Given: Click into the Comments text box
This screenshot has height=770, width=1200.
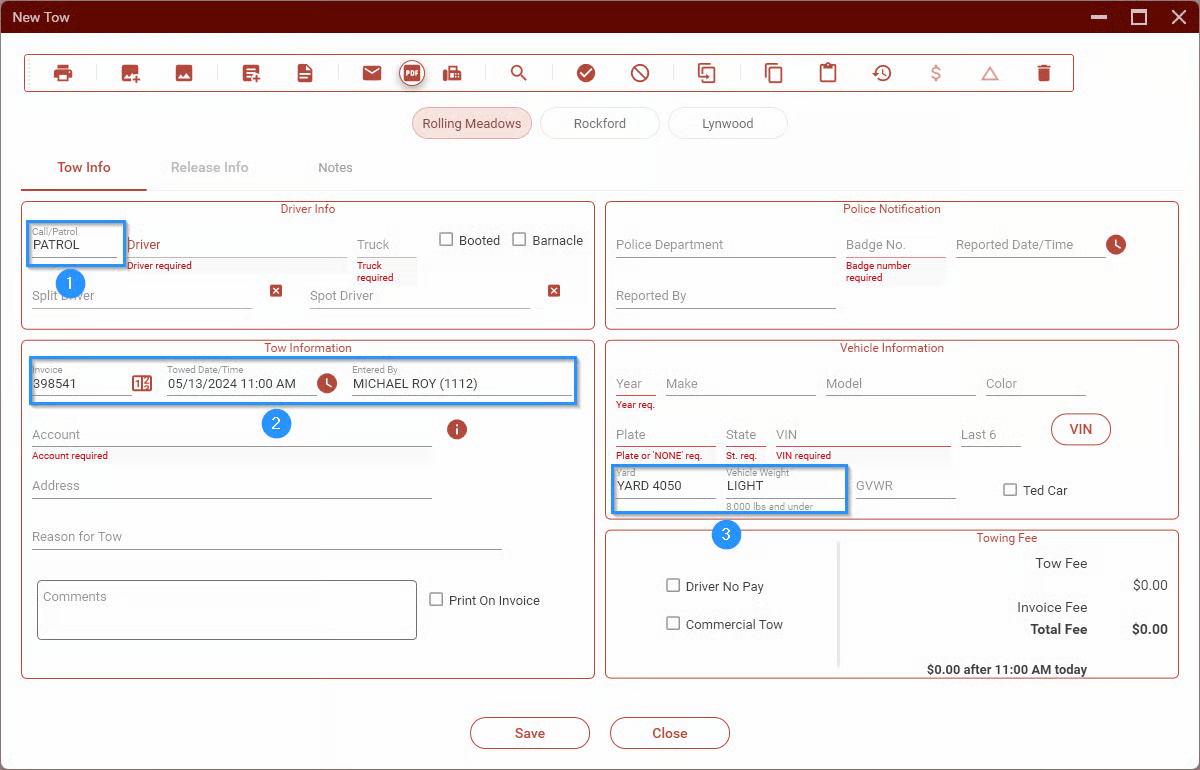Looking at the screenshot, I should tap(227, 610).
